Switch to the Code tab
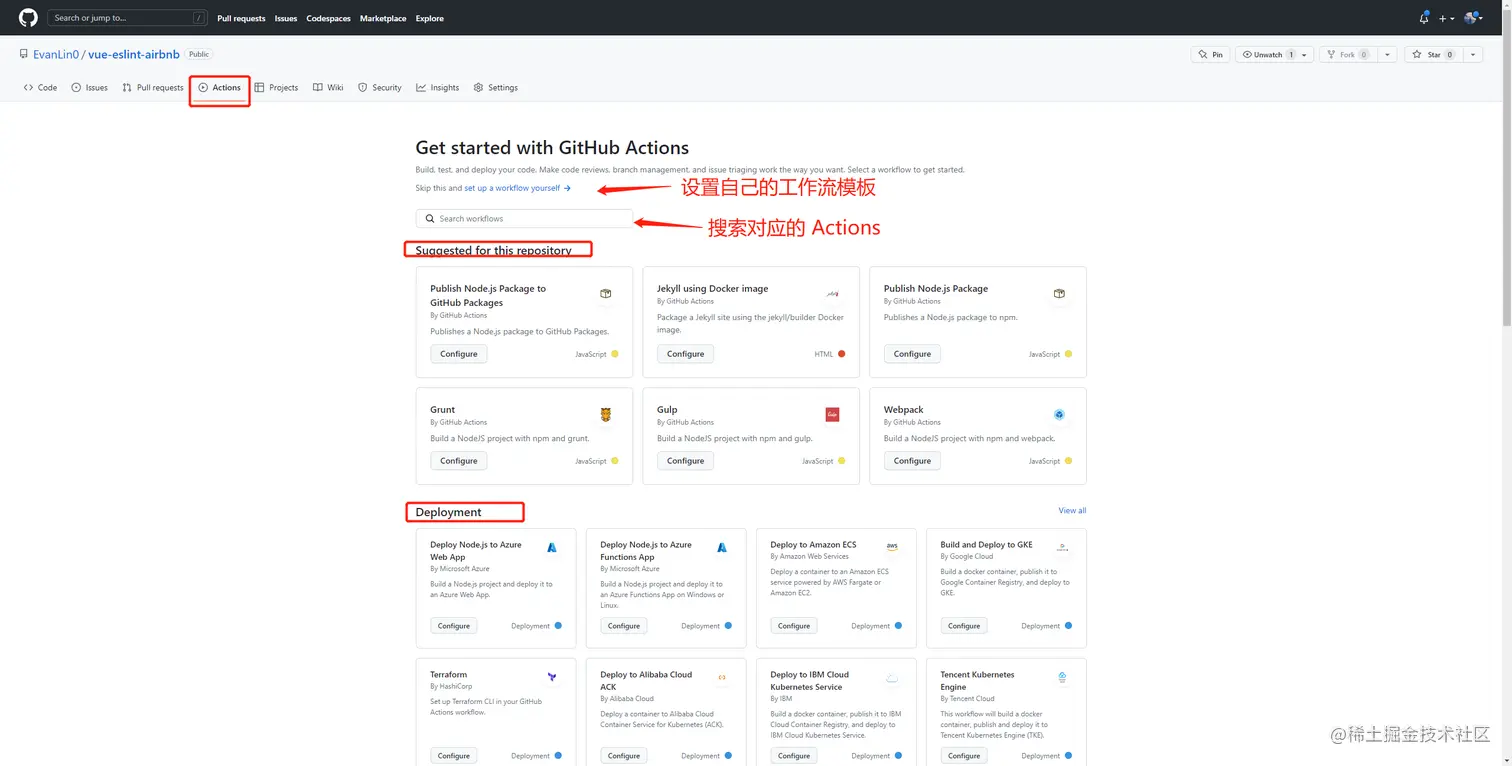Screen dimensions: 1512x766 tap(40, 88)
